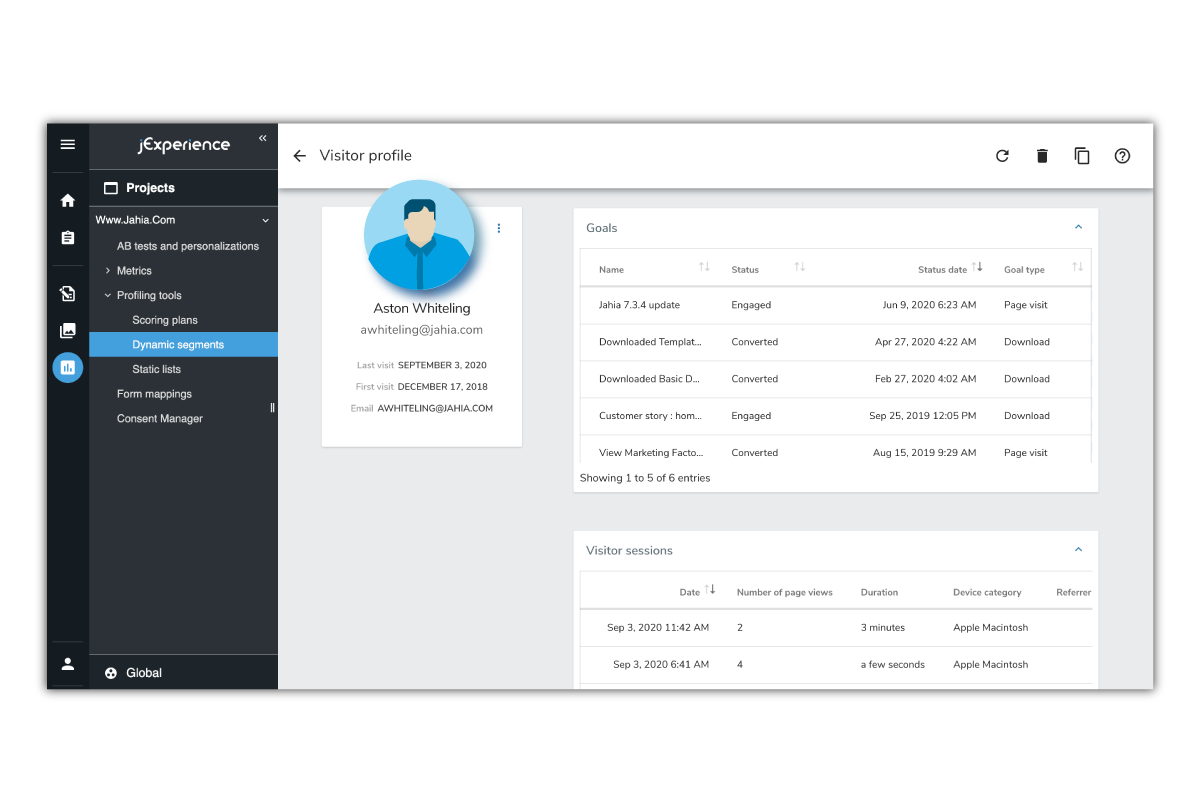Image resolution: width=1200 pixels, height=800 pixels.
Task: Open Scoring plans
Action: coord(165,320)
